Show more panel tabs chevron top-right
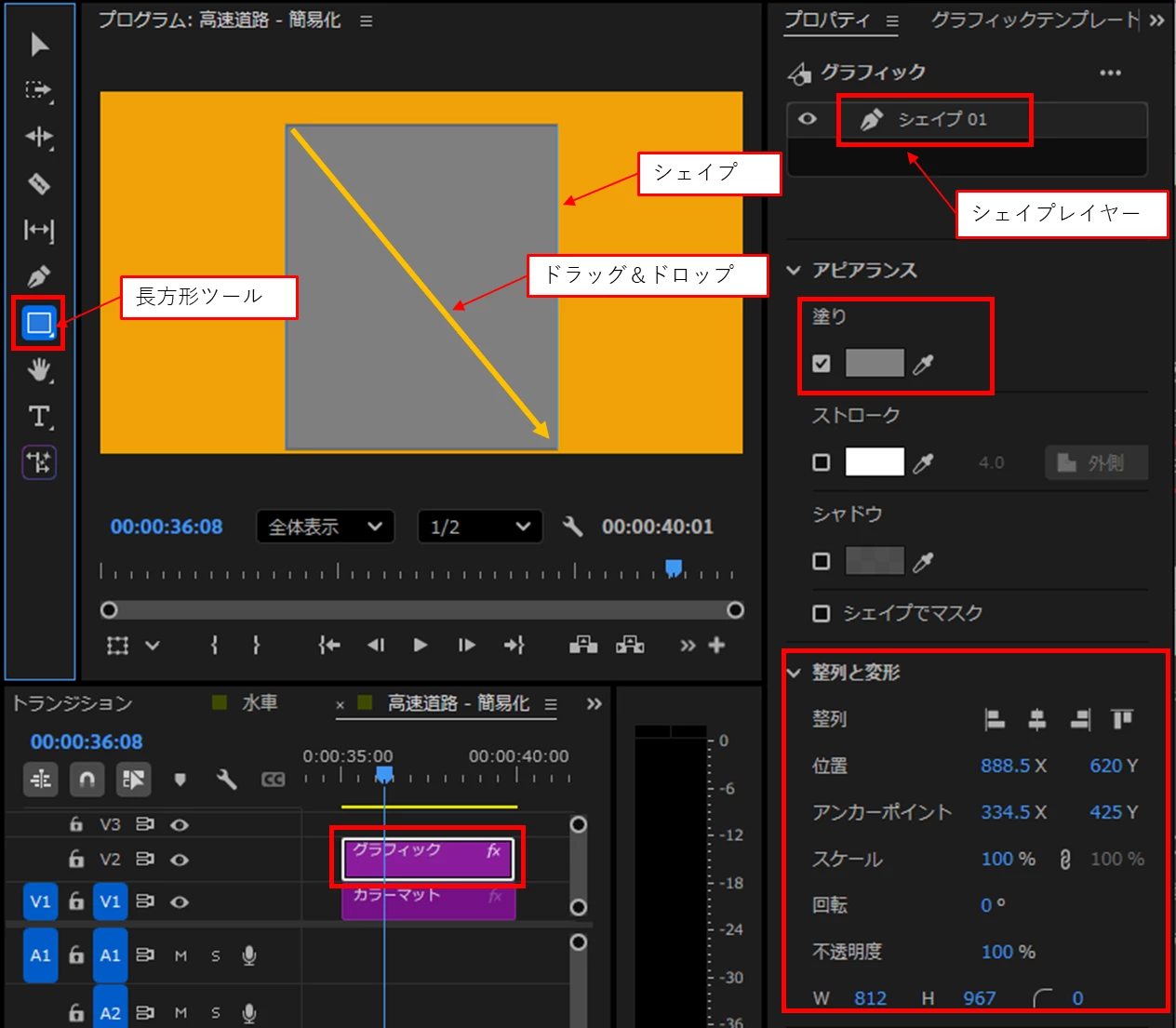Image resolution: width=1176 pixels, height=1028 pixels. click(1156, 20)
